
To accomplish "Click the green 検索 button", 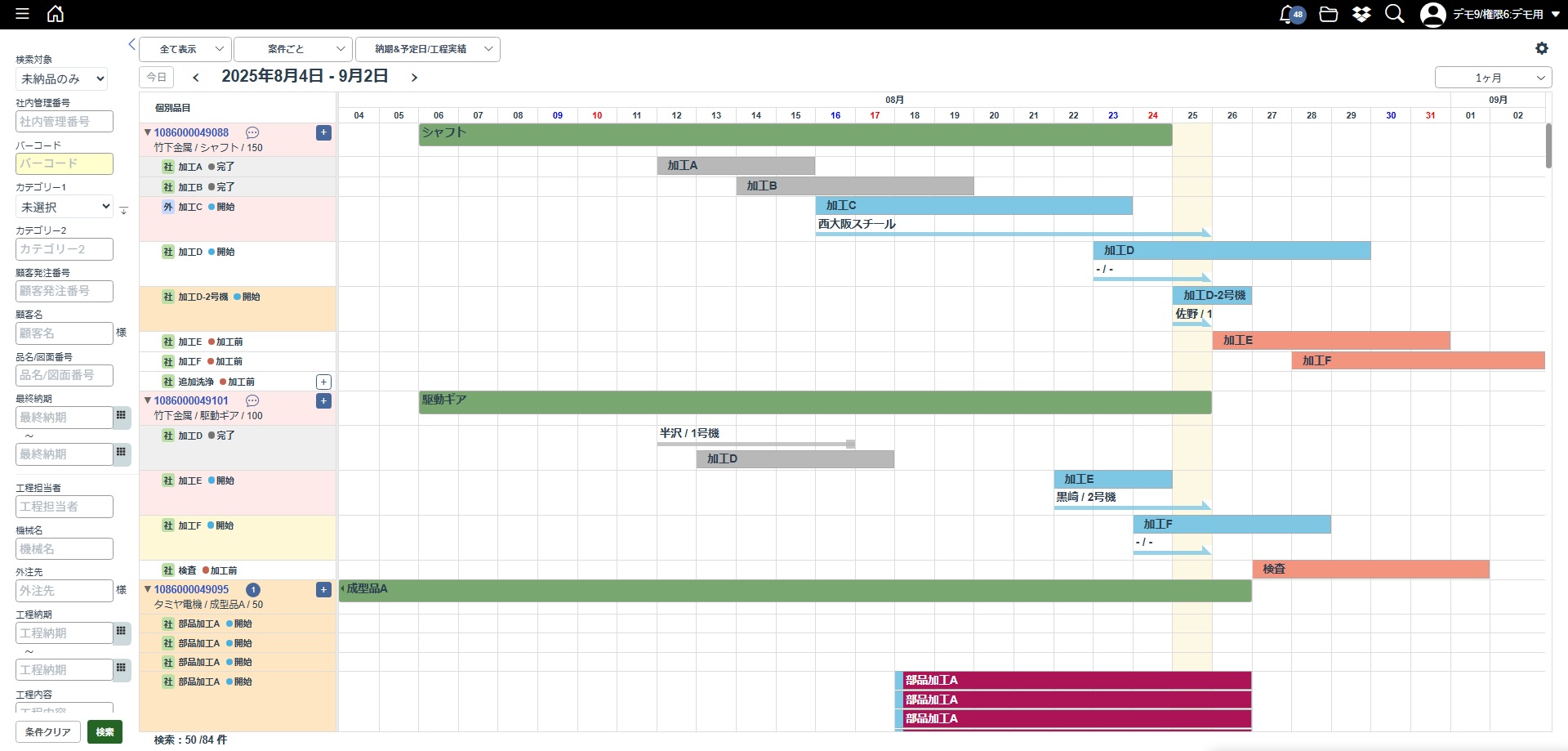I will click(105, 732).
